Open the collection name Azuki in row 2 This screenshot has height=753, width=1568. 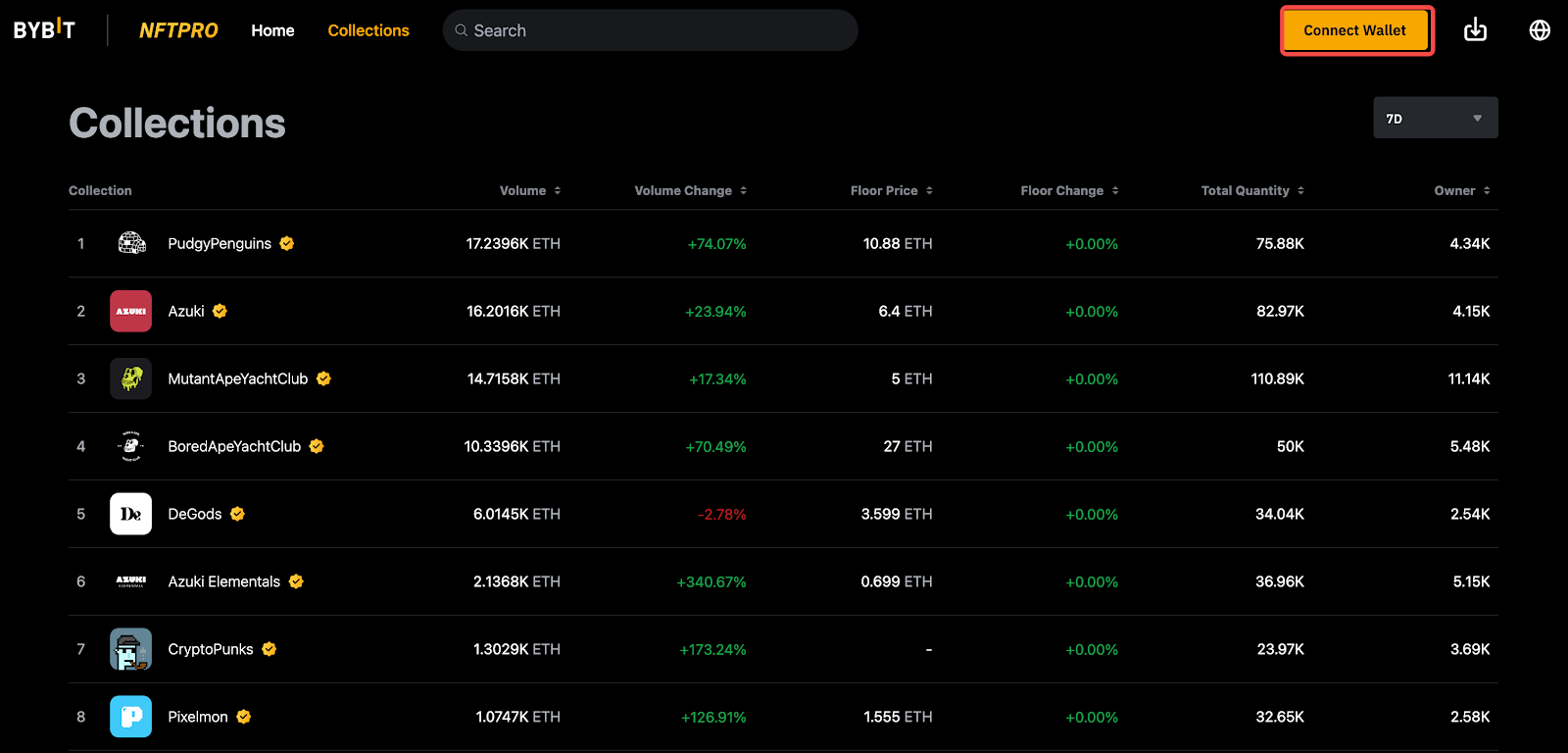pos(186,311)
